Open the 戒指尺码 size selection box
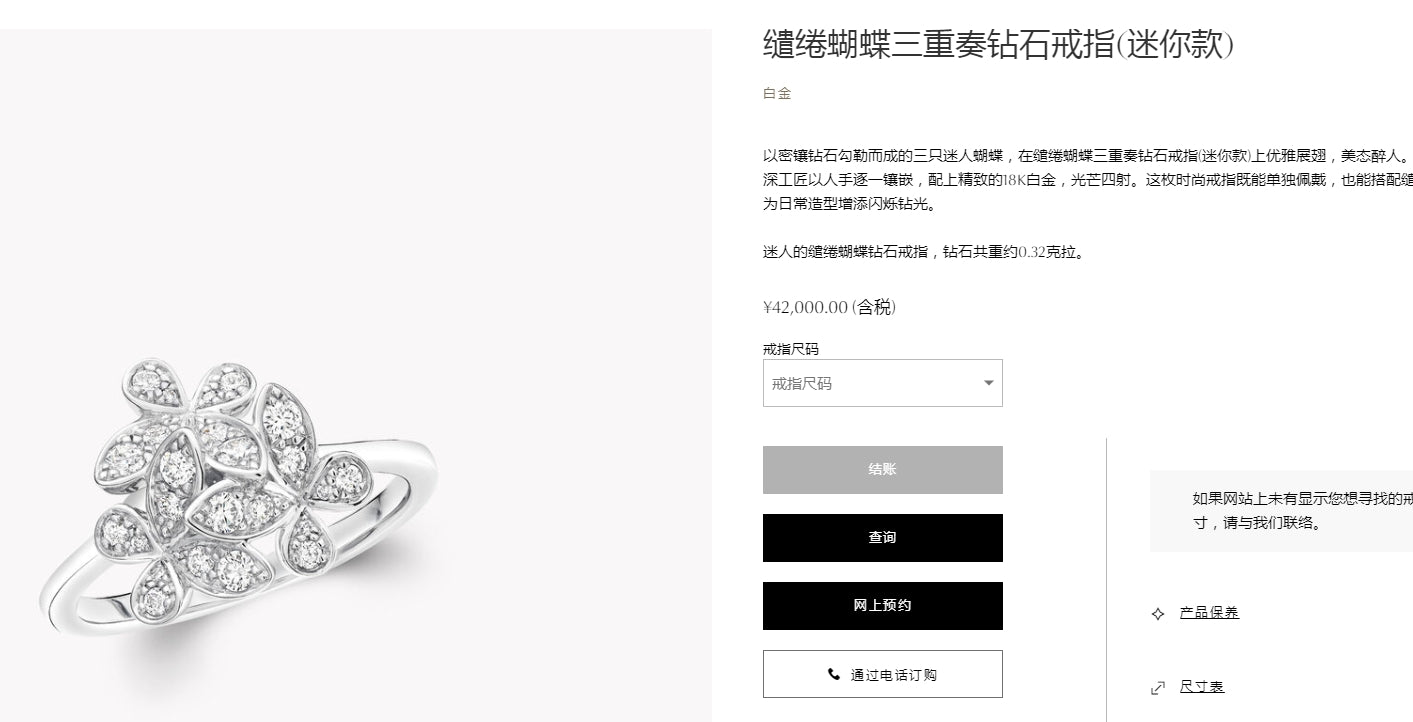Screen dimensions: 1413x722 pyautogui.click(x=882, y=383)
